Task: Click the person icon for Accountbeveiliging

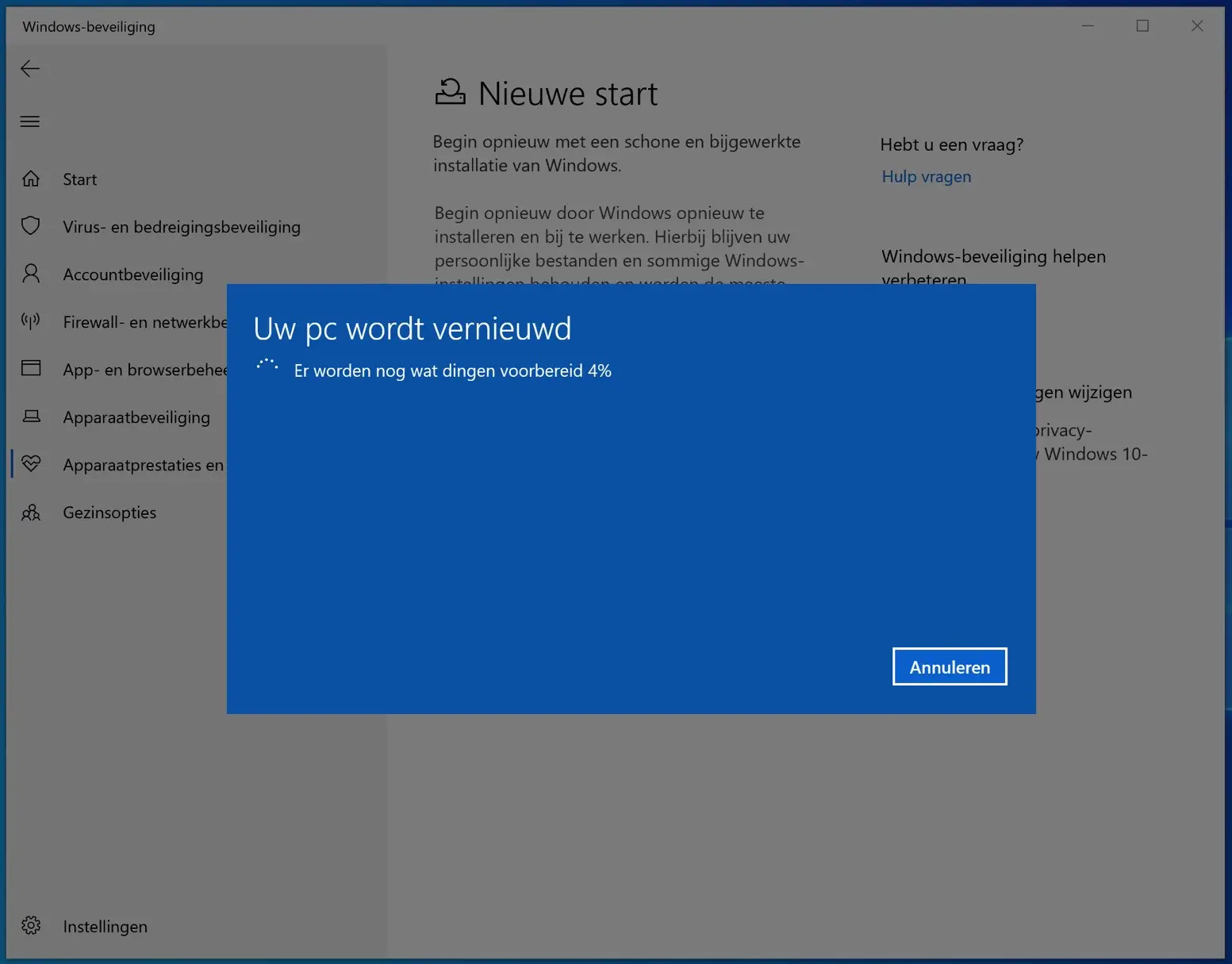Action: pos(31,274)
